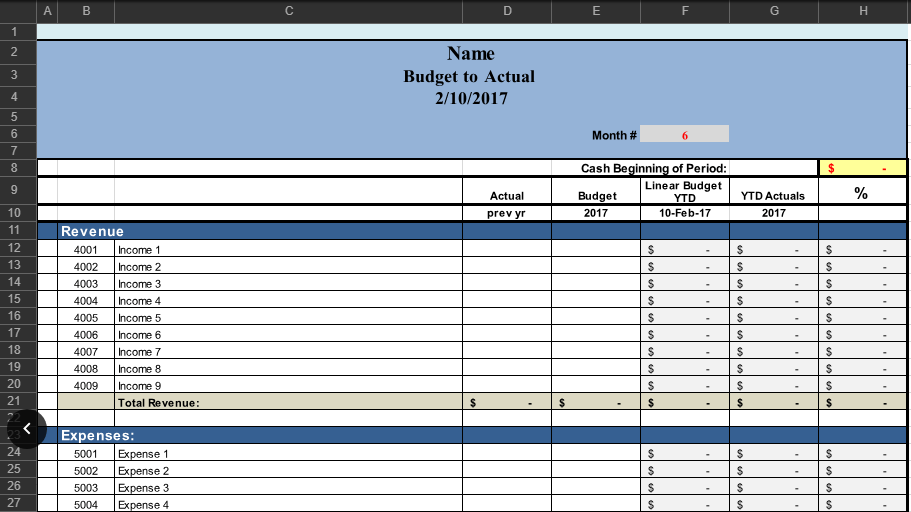This screenshot has width=911, height=512.
Task: Select account code 5003 cell
Action: coord(86,488)
